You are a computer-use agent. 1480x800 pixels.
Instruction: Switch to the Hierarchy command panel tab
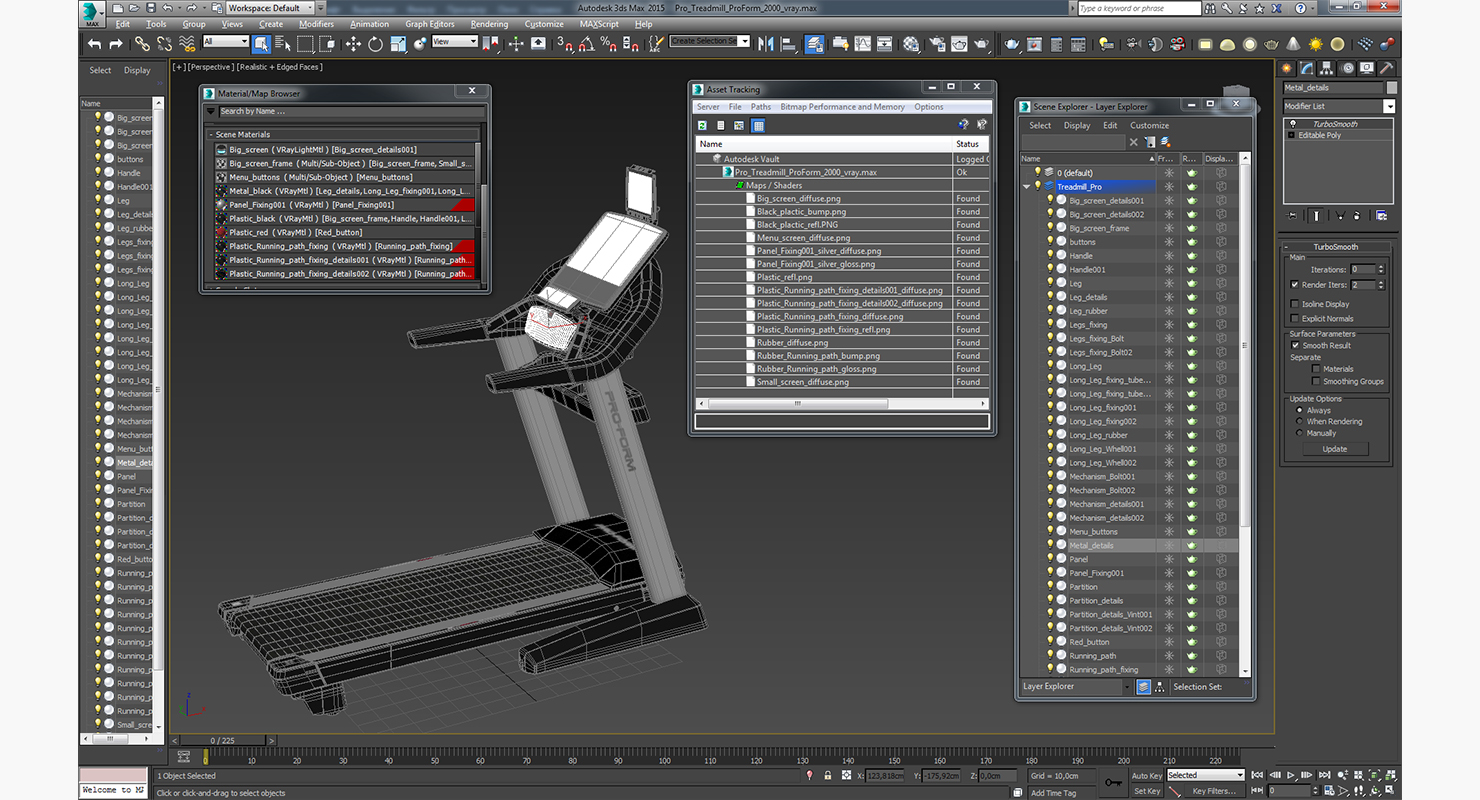[x=1326, y=68]
